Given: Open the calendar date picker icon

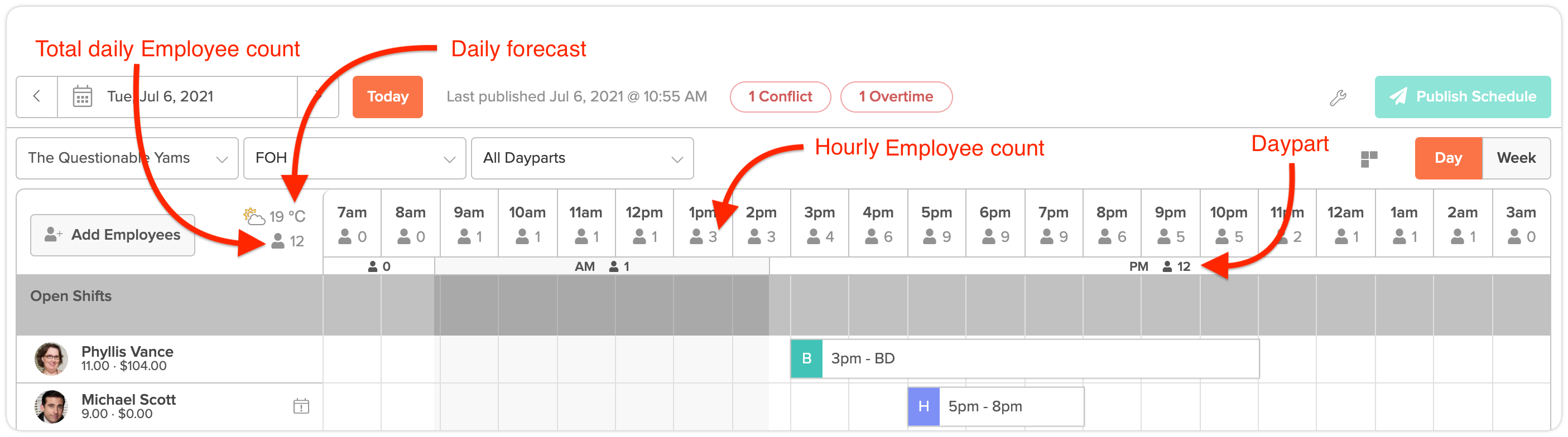Looking at the screenshot, I should (x=83, y=96).
